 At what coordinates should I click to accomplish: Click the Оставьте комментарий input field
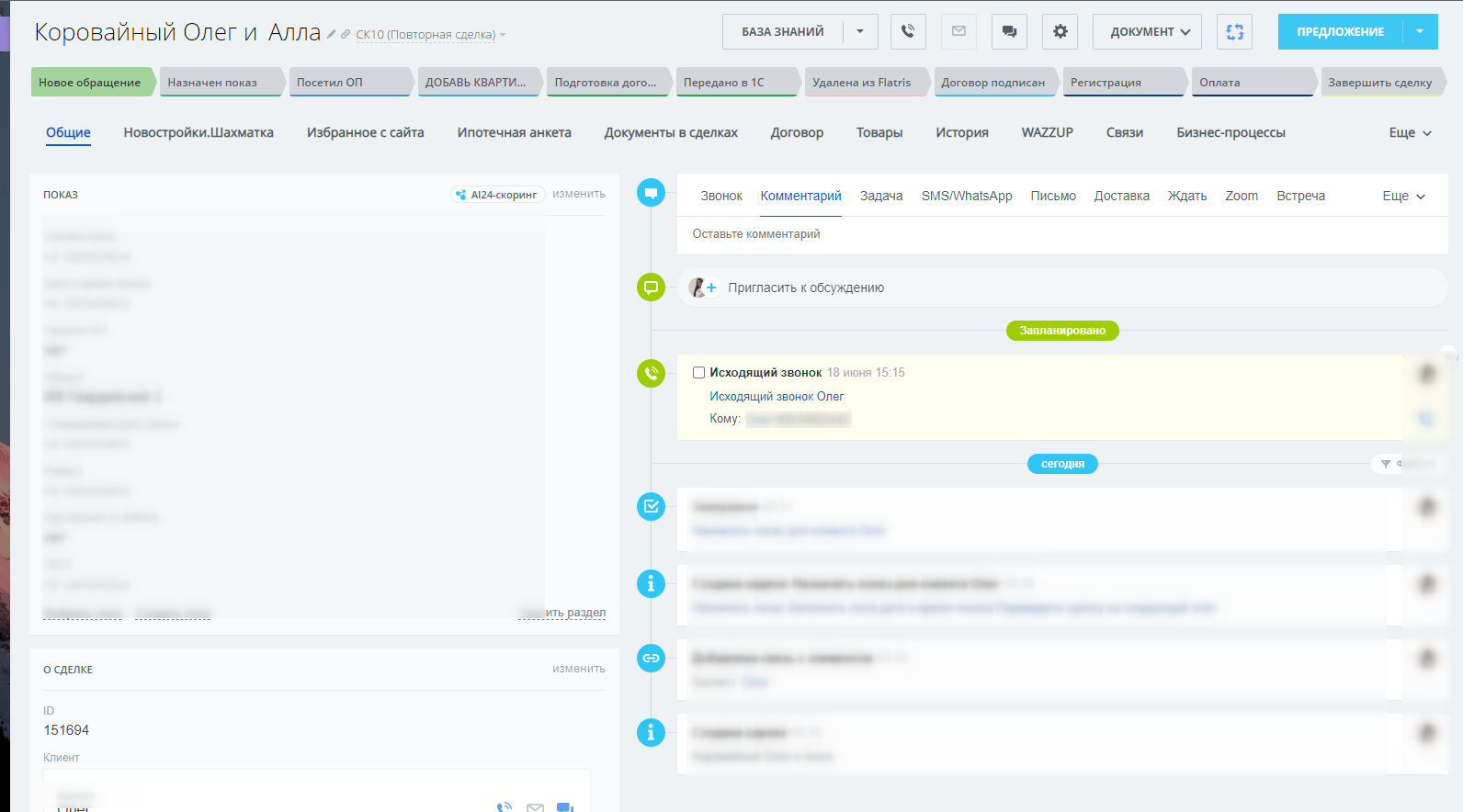click(1062, 234)
